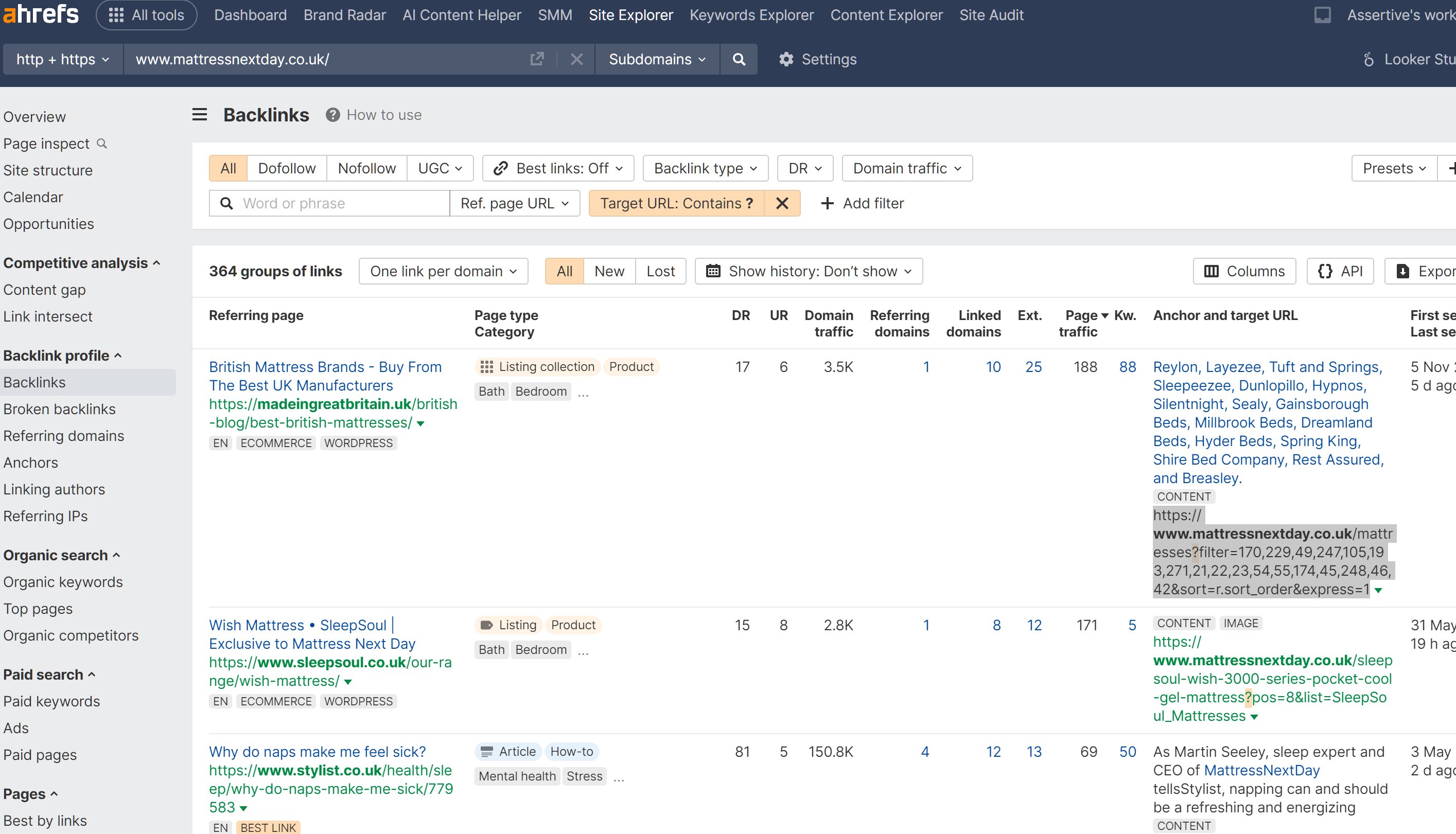Viewport: 1456px width, 834px height.
Task: Select All in New/Lost toggle group
Action: (565, 271)
